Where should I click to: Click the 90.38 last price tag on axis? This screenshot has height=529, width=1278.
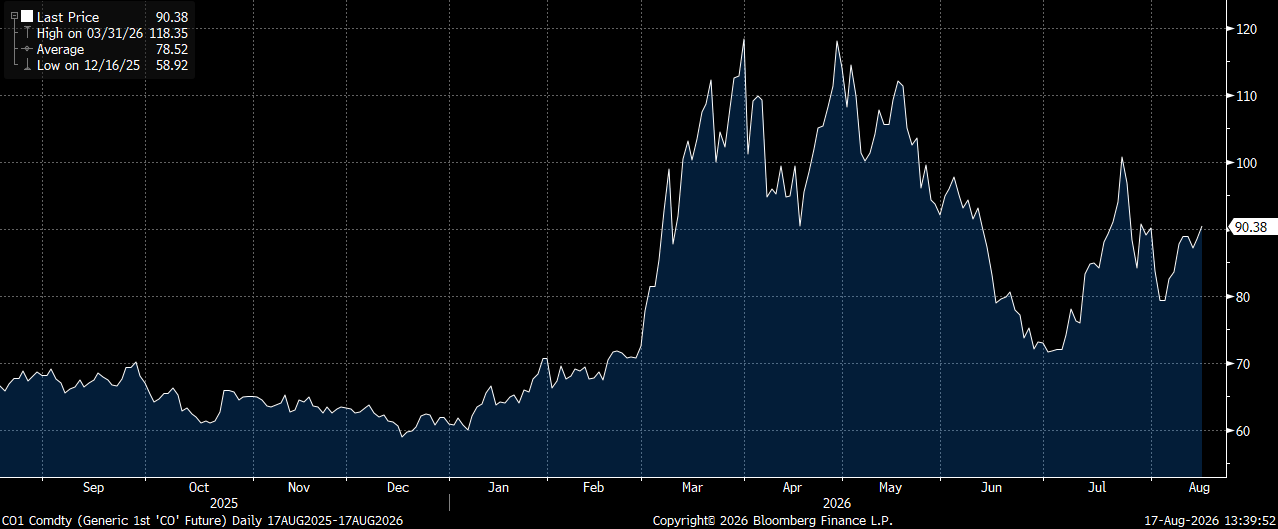[x=1254, y=227]
